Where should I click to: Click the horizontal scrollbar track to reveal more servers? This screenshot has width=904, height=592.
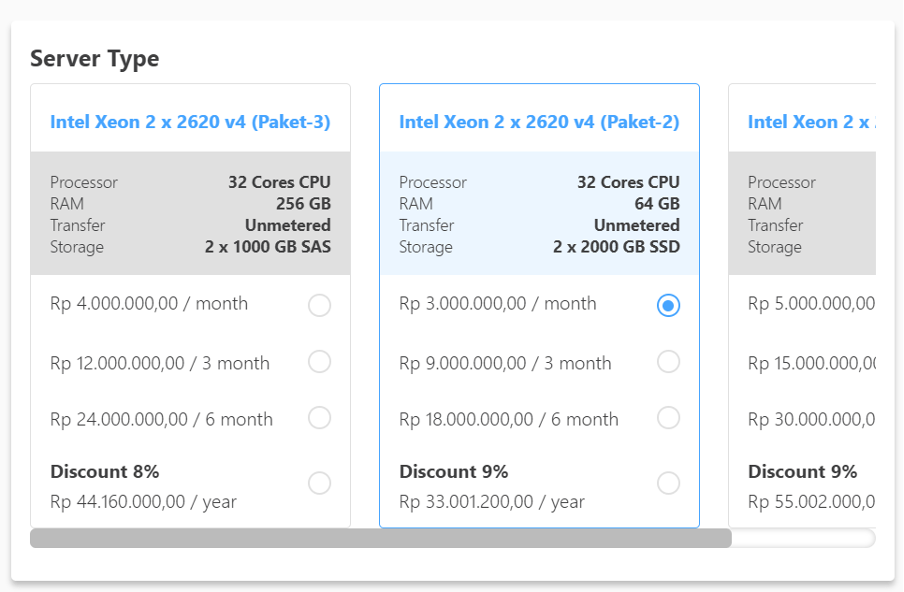click(x=800, y=538)
